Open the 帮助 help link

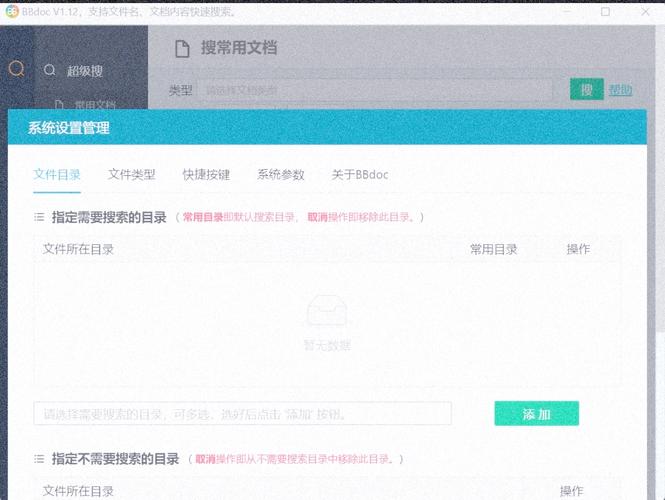tap(620, 89)
